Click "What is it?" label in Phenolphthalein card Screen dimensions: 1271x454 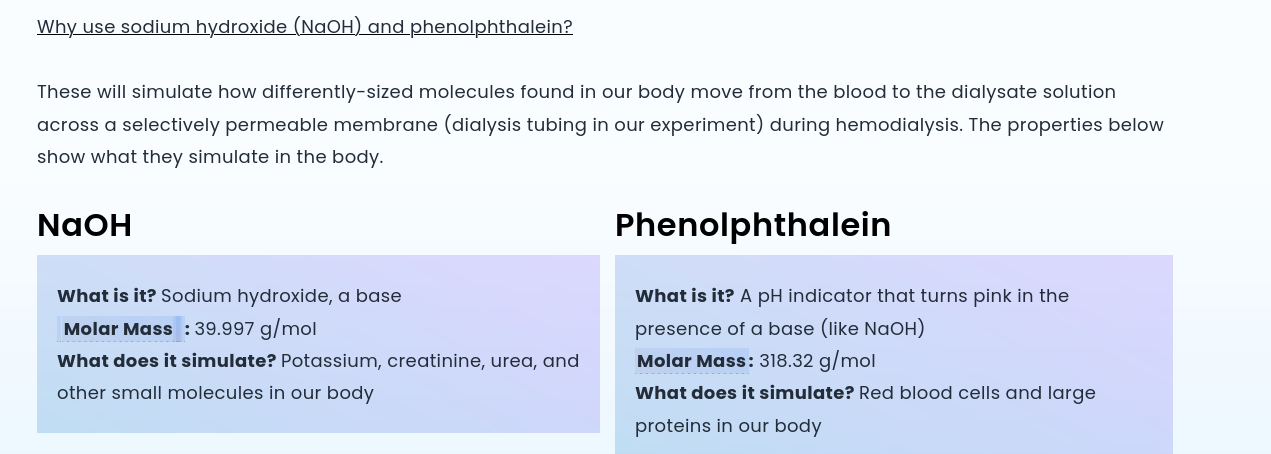(x=684, y=296)
